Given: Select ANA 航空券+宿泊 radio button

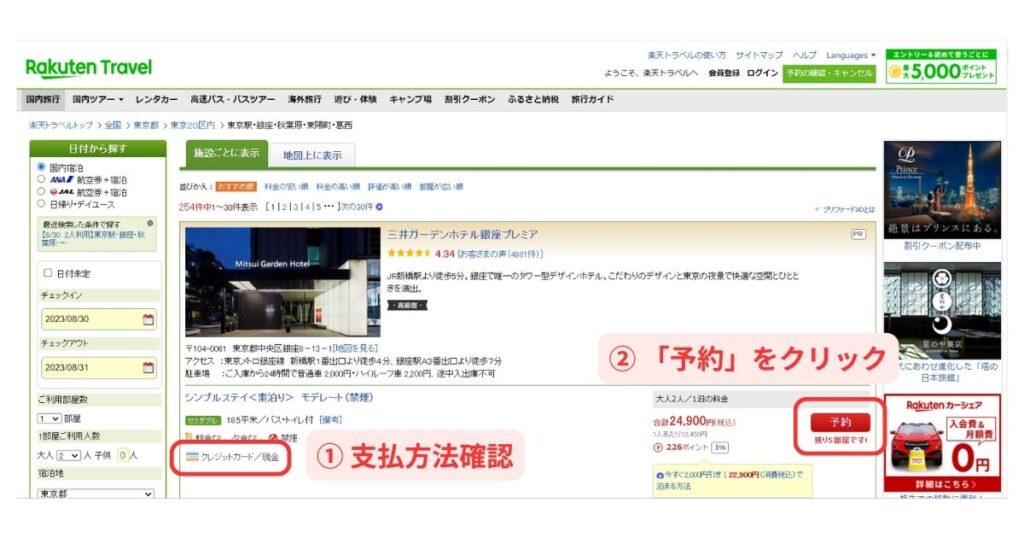Looking at the screenshot, I should pyautogui.click(x=41, y=179).
